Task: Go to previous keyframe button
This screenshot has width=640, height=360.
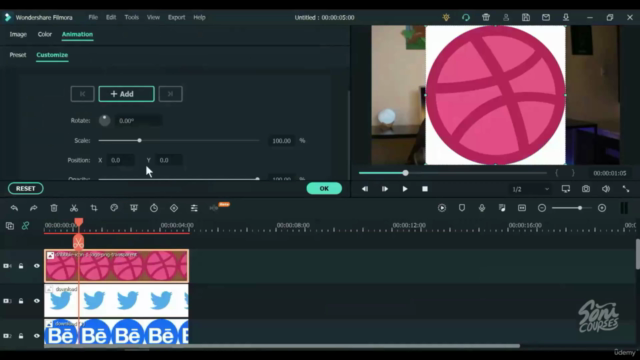Action: coord(82,94)
